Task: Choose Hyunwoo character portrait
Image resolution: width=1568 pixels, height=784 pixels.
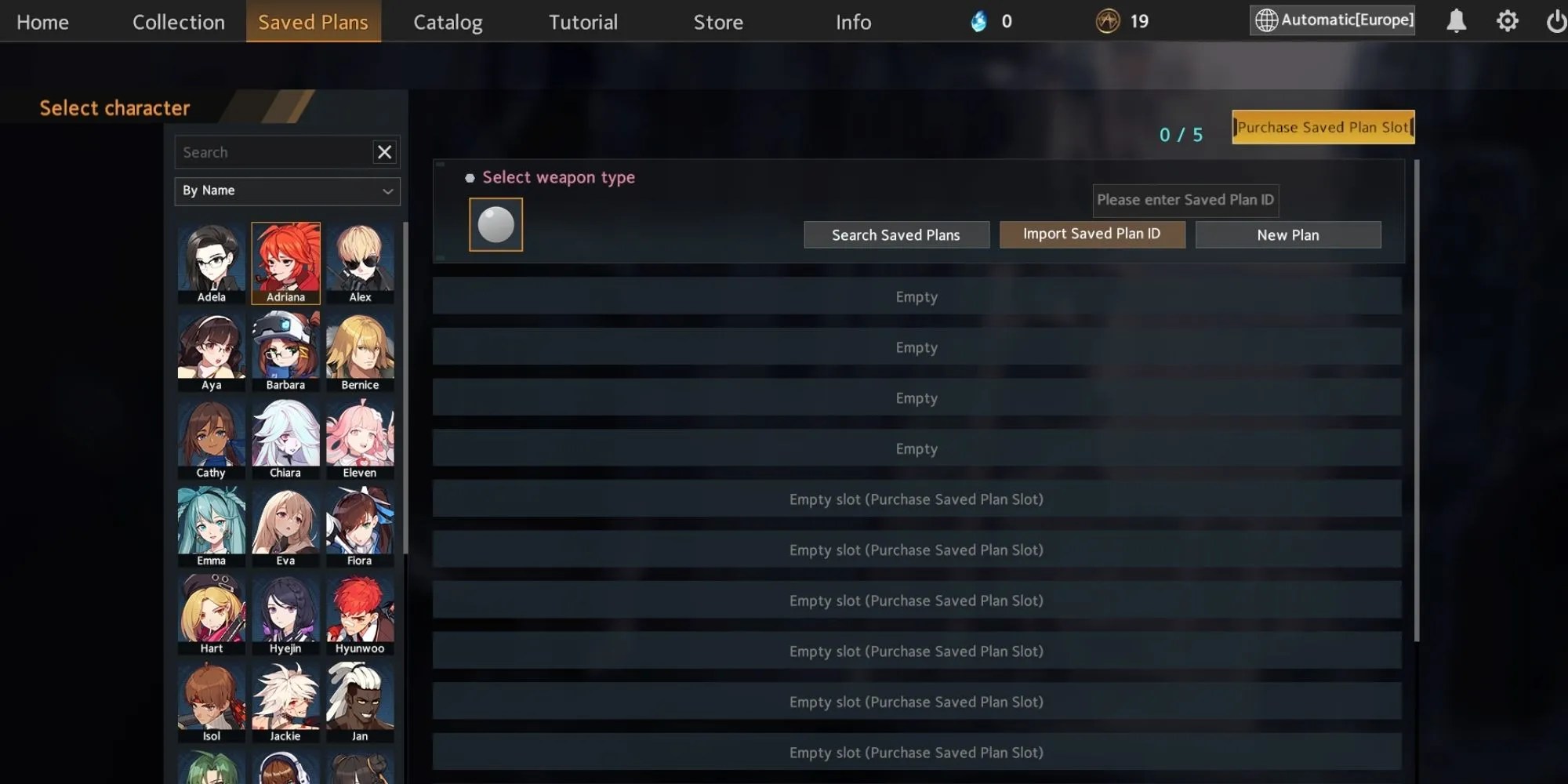Action: click(360, 615)
